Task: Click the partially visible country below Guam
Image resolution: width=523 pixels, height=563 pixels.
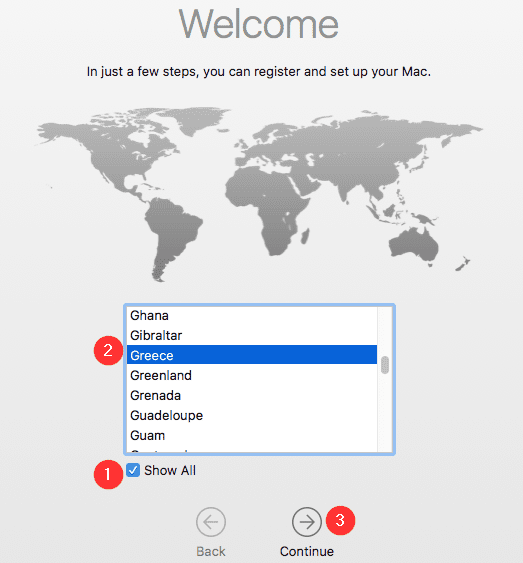Action: coord(252,450)
